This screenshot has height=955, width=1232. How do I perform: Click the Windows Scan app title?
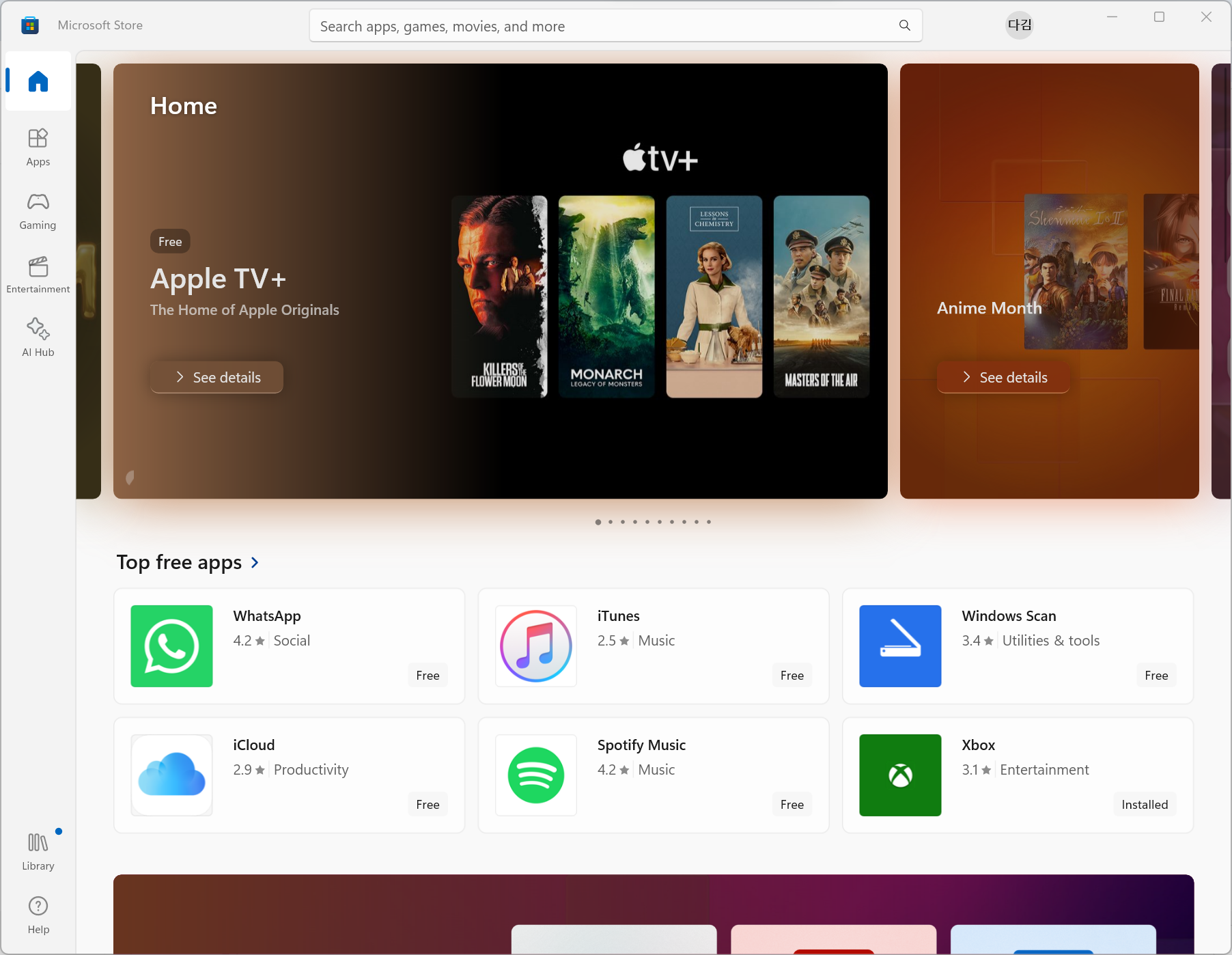[x=1009, y=615]
